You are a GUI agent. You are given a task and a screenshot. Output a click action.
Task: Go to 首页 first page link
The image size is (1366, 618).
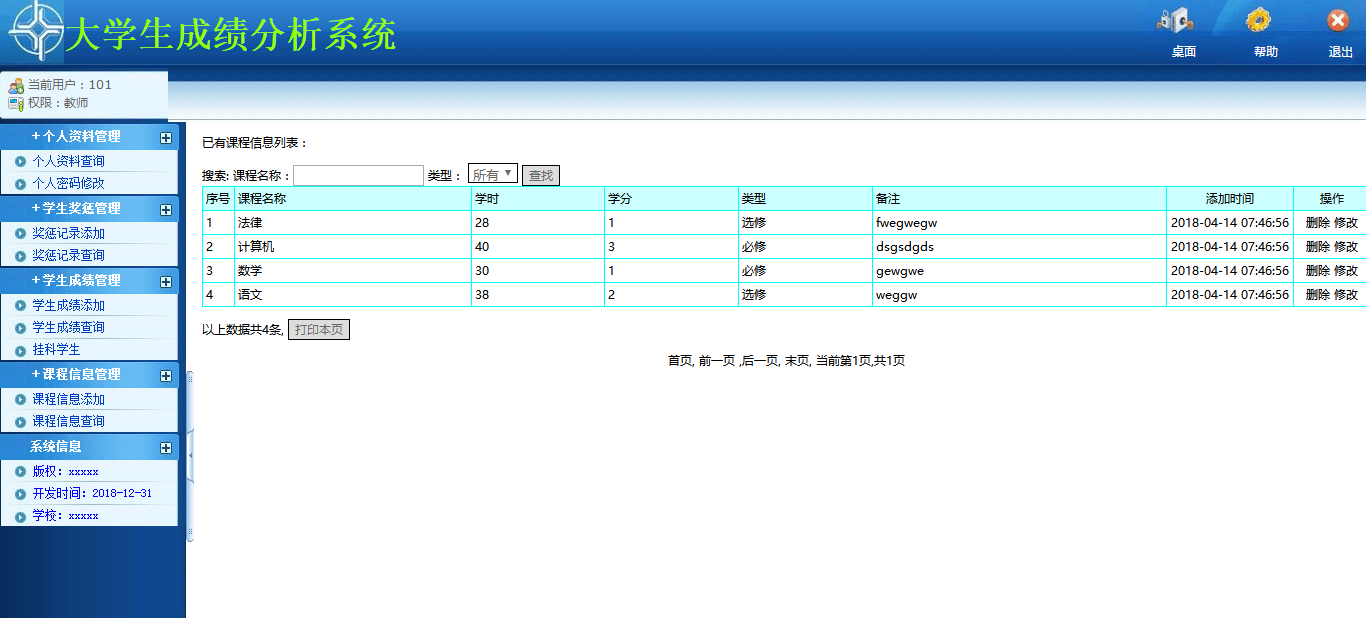[x=680, y=361]
